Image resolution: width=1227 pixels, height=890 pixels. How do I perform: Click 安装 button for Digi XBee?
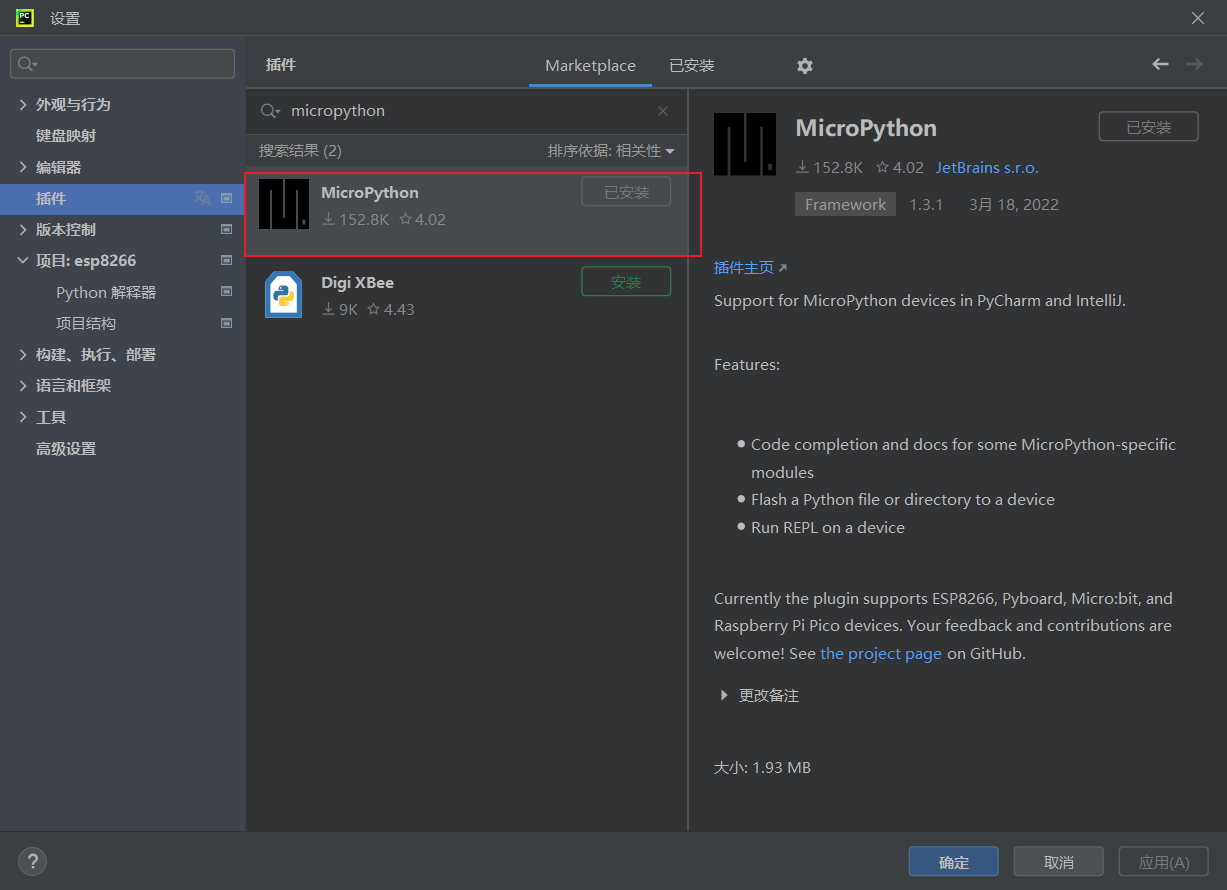coord(626,282)
